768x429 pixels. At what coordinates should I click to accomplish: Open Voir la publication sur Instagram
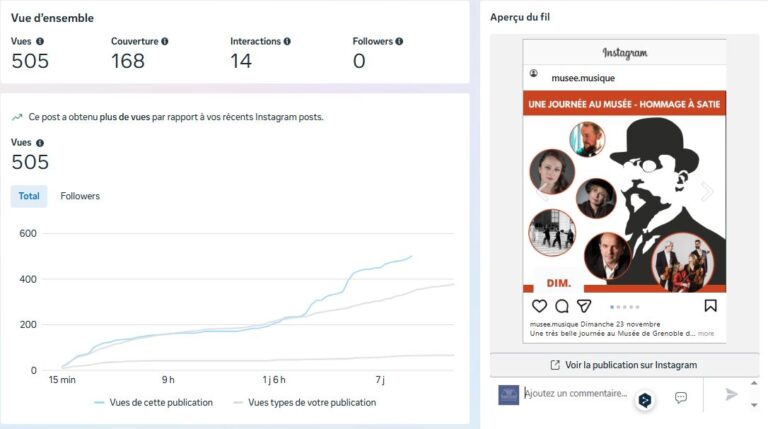tap(624, 365)
